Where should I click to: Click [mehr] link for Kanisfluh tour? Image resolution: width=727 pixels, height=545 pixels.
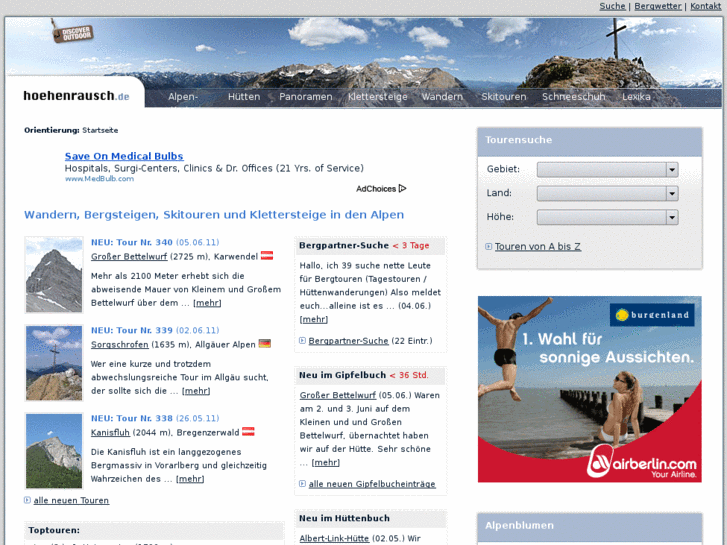[x=190, y=479]
